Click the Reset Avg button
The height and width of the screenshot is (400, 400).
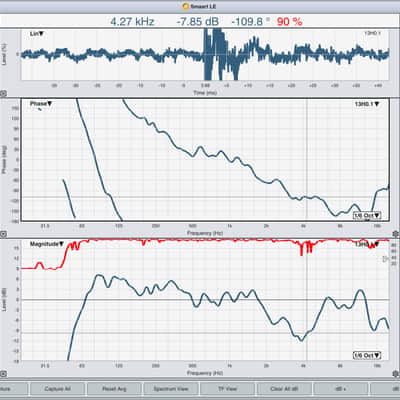point(114,389)
